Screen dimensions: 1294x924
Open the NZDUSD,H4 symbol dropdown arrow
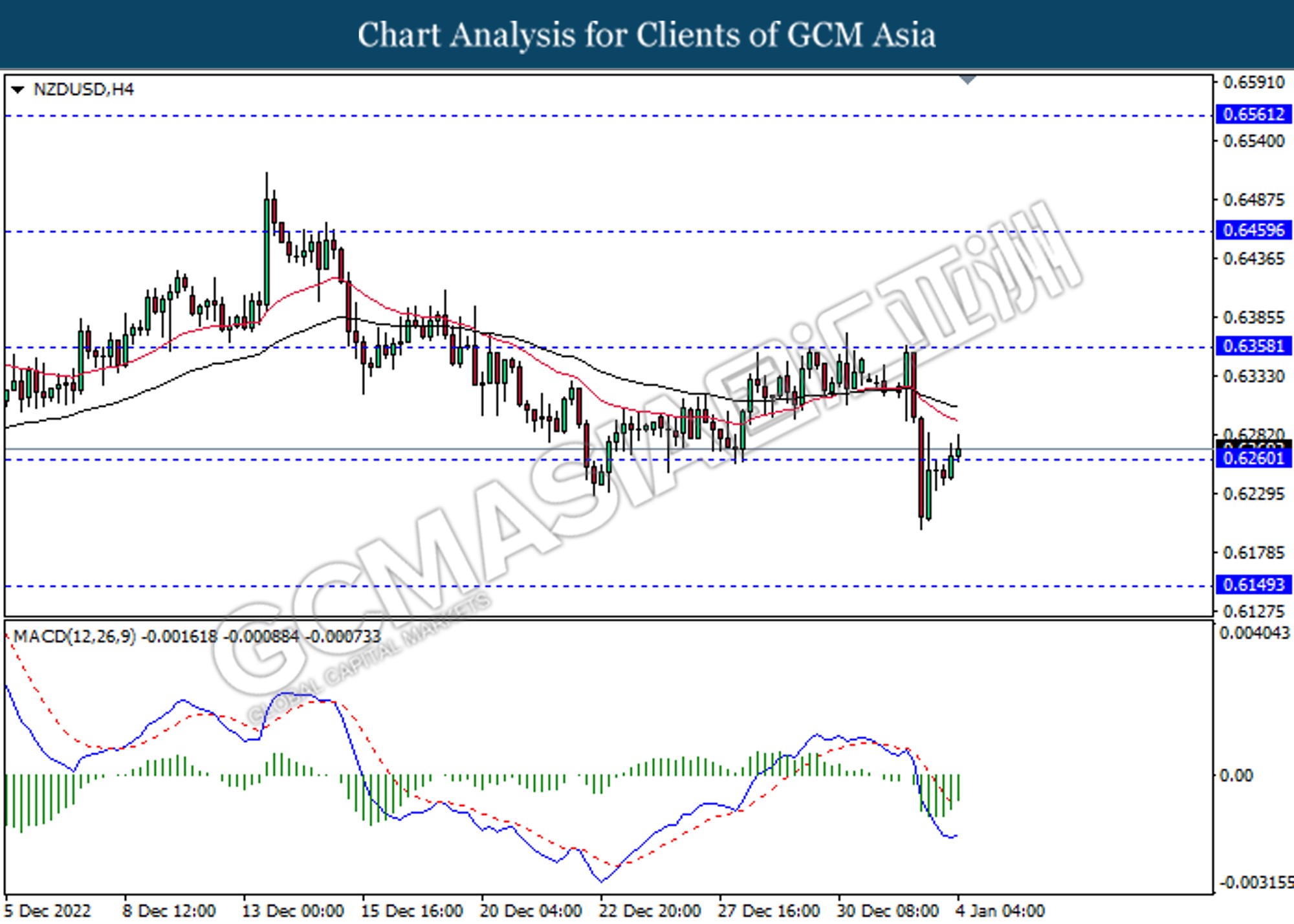coord(17,89)
